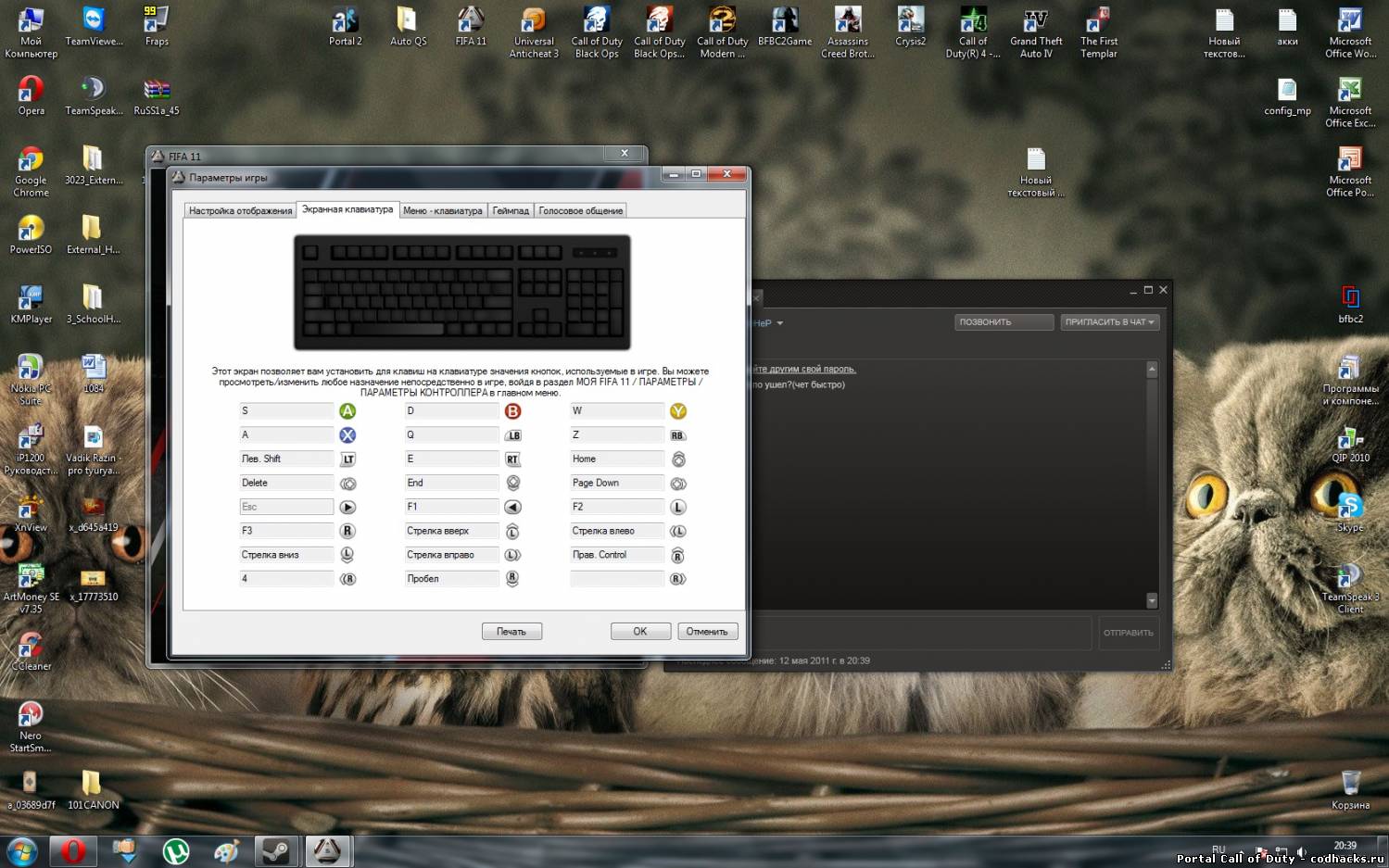The image size is (1389, 868).
Task: Click the key field containing Page Down
Action: coord(617,484)
